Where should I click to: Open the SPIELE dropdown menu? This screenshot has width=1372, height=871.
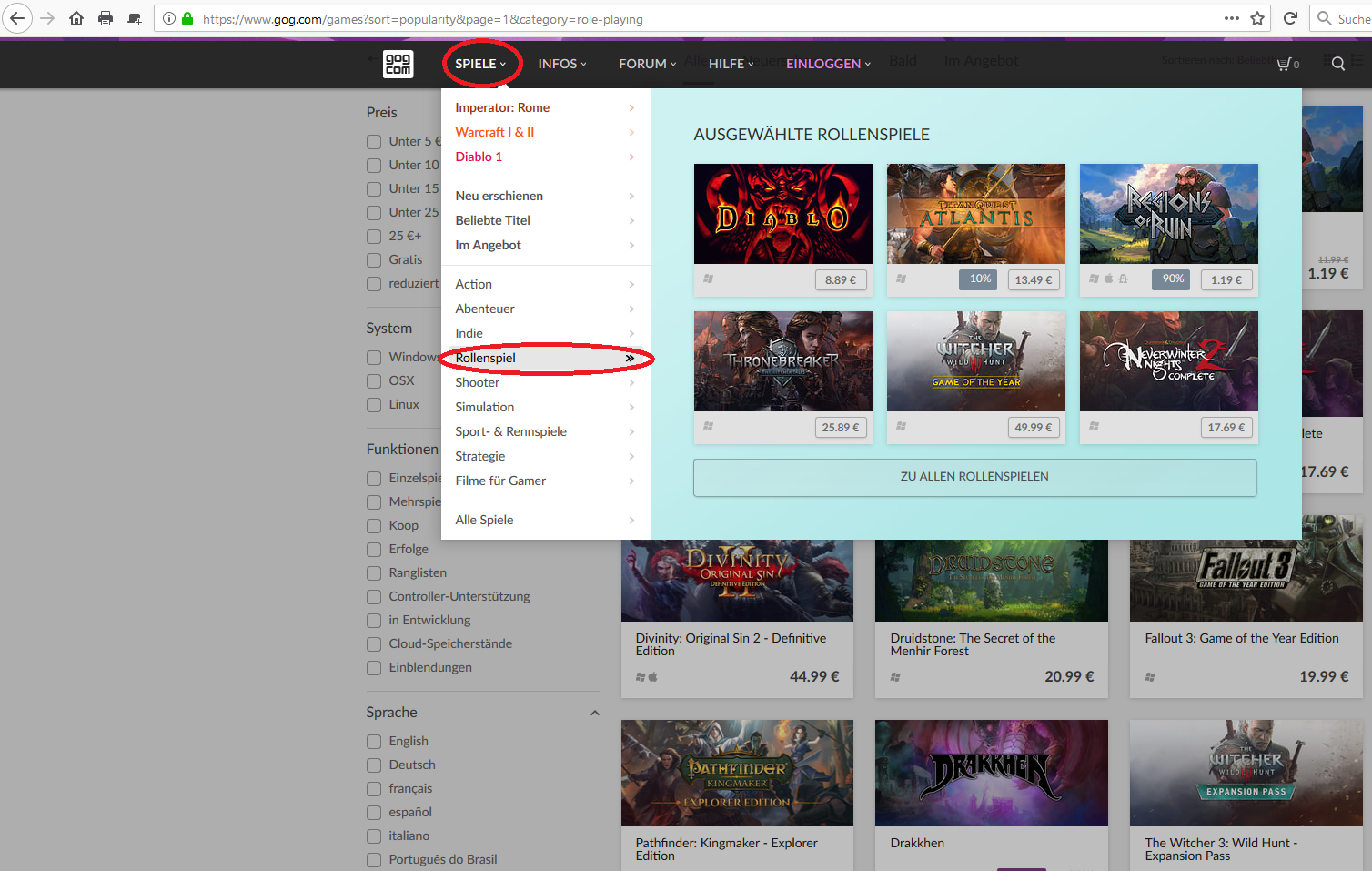click(x=480, y=64)
